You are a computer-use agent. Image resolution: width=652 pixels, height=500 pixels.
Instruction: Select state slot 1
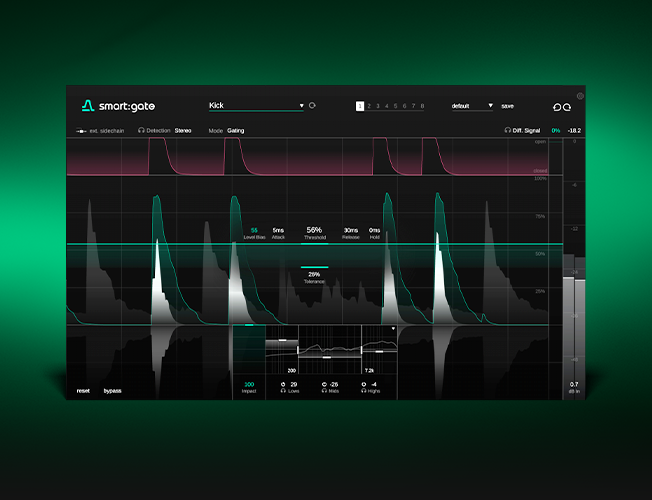coord(360,106)
